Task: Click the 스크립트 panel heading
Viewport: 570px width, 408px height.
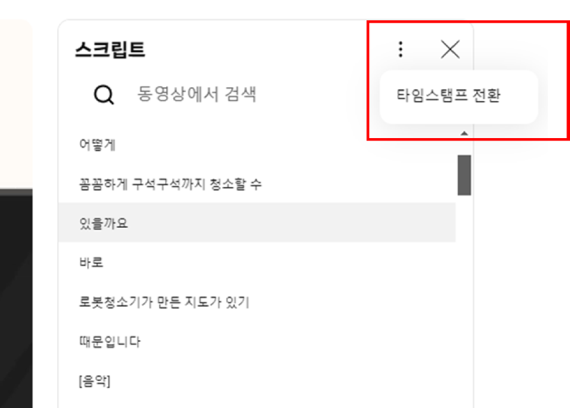Action: click(110, 49)
